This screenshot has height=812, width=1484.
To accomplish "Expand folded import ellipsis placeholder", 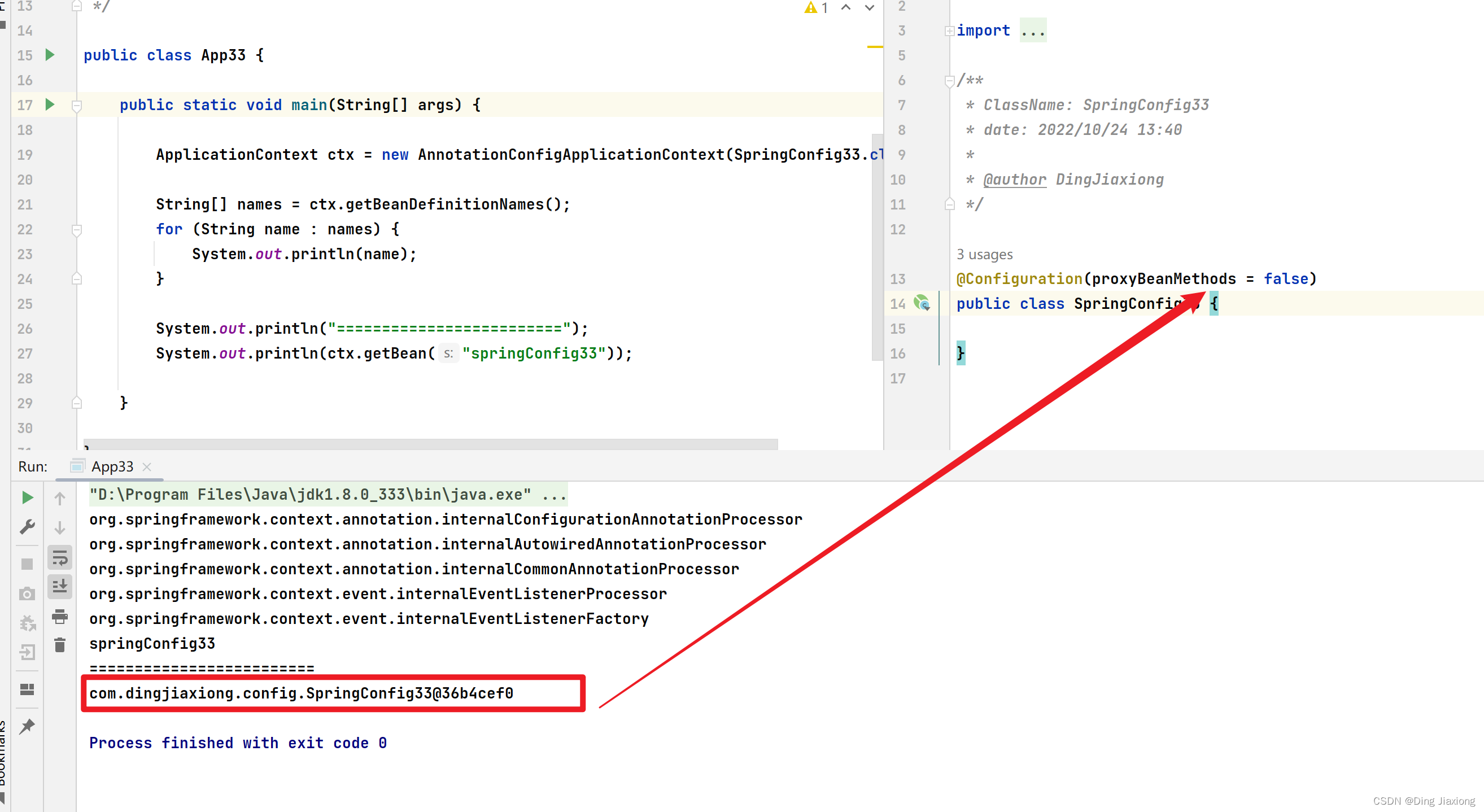I will [1033, 30].
